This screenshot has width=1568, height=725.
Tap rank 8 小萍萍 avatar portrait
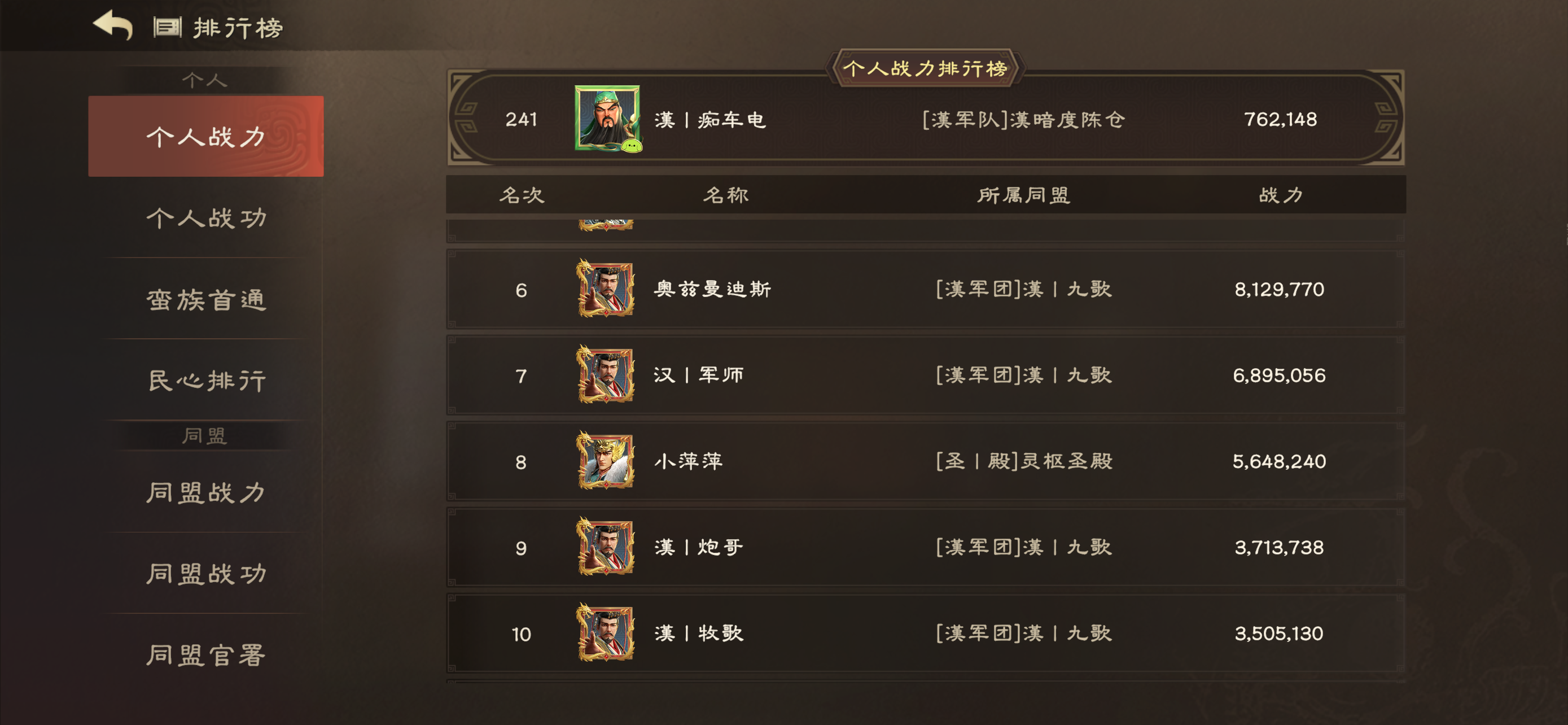(x=606, y=460)
